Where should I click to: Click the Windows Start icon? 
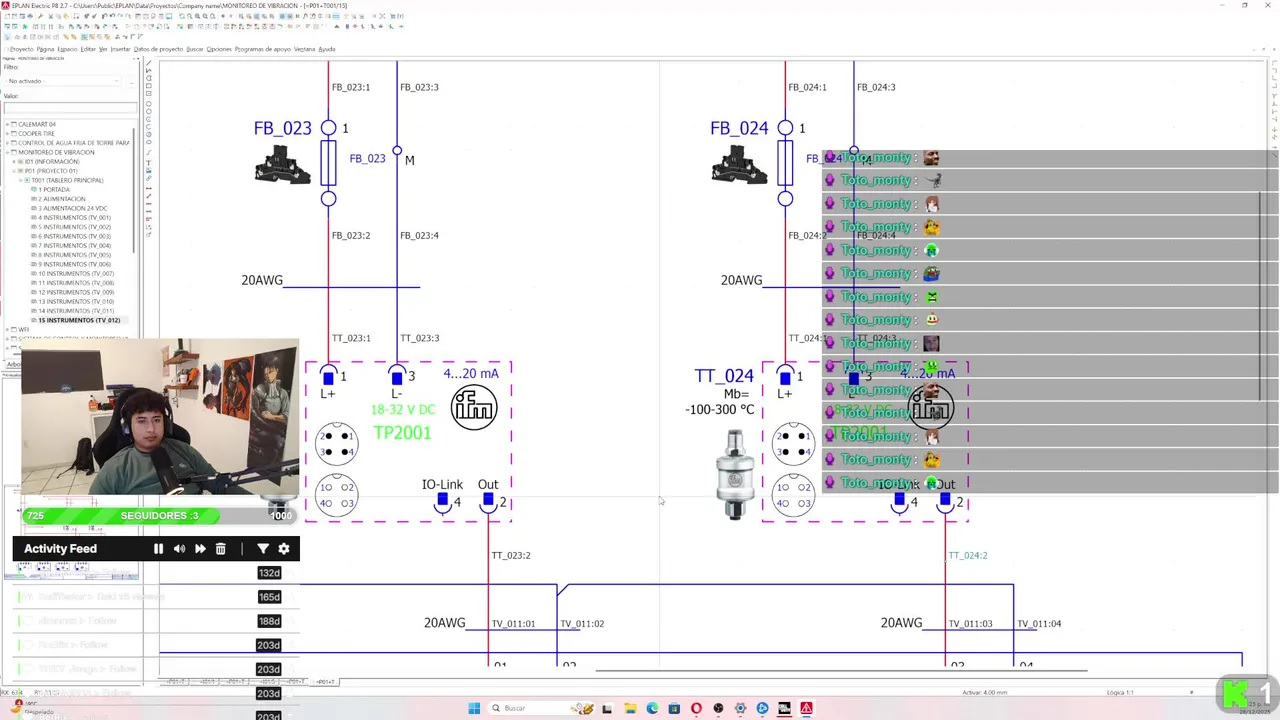(x=474, y=708)
